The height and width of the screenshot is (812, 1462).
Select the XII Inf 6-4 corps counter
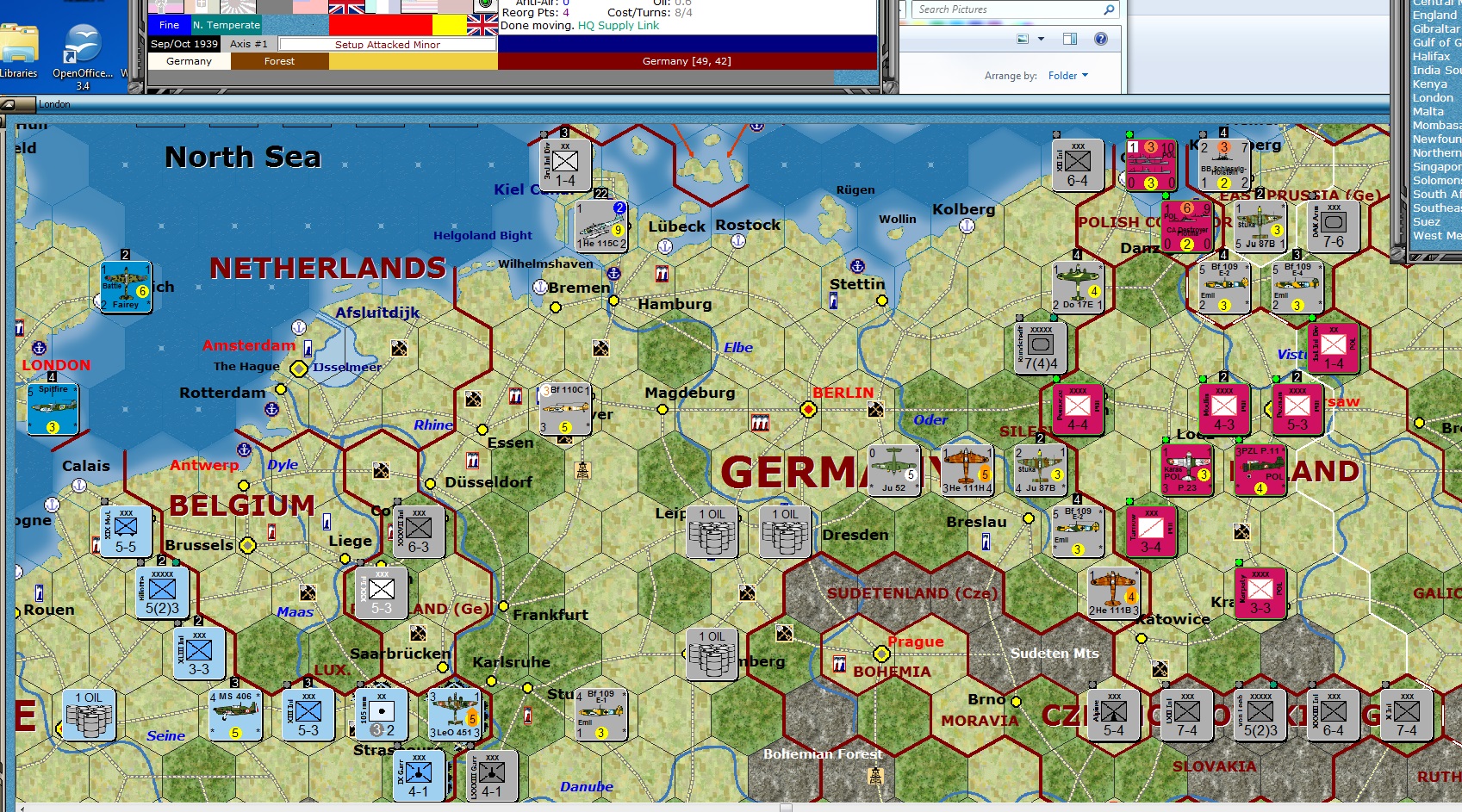pyautogui.click(x=1078, y=164)
